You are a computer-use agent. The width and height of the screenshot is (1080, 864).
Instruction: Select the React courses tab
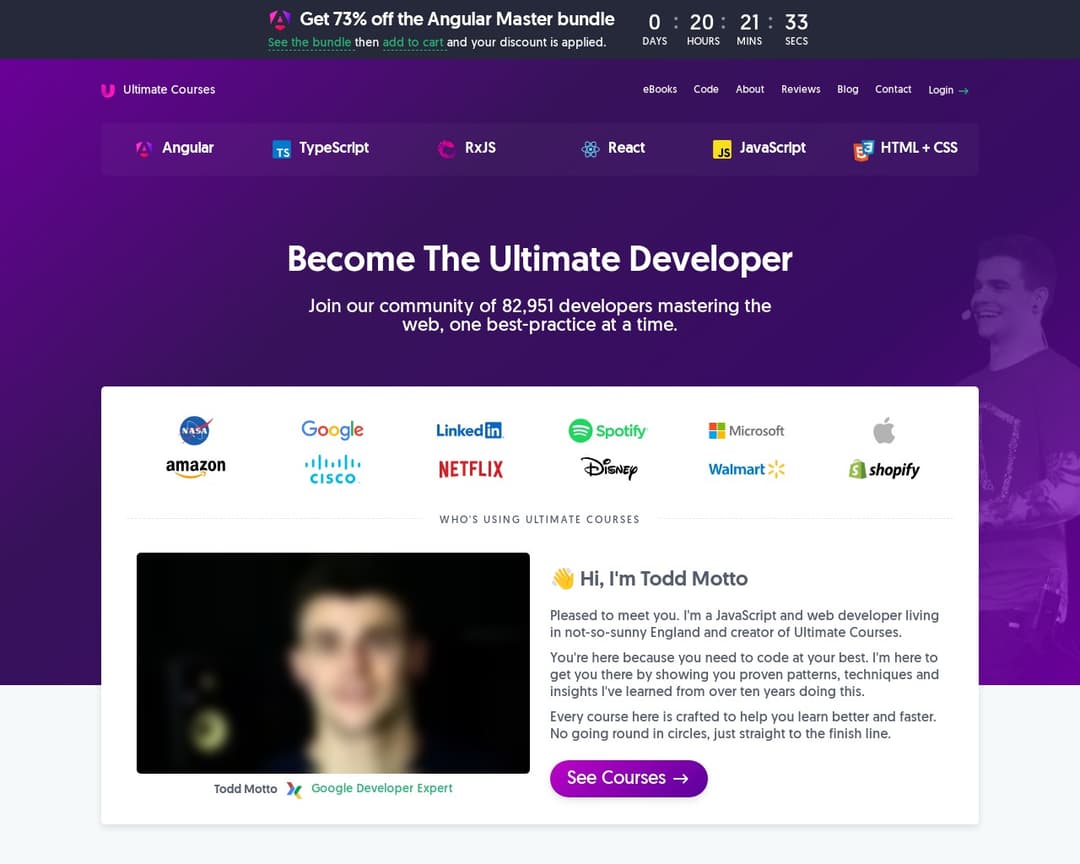tap(613, 148)
